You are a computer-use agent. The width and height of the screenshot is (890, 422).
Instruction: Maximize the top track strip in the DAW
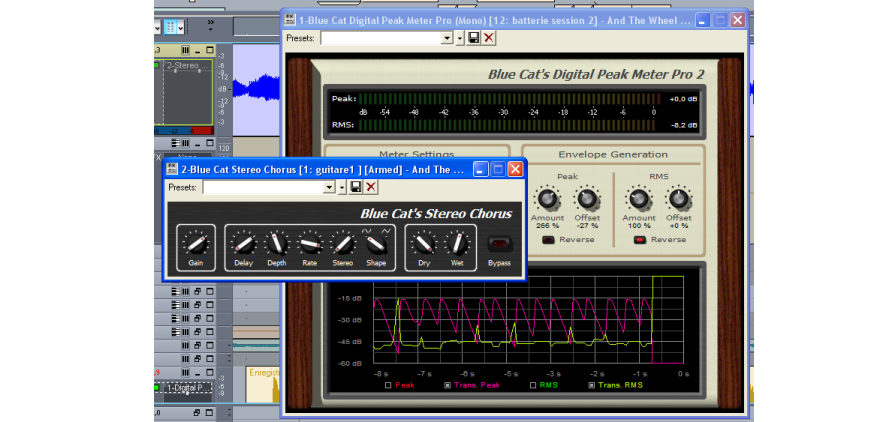pyautogui.click(x=210, y=50)
